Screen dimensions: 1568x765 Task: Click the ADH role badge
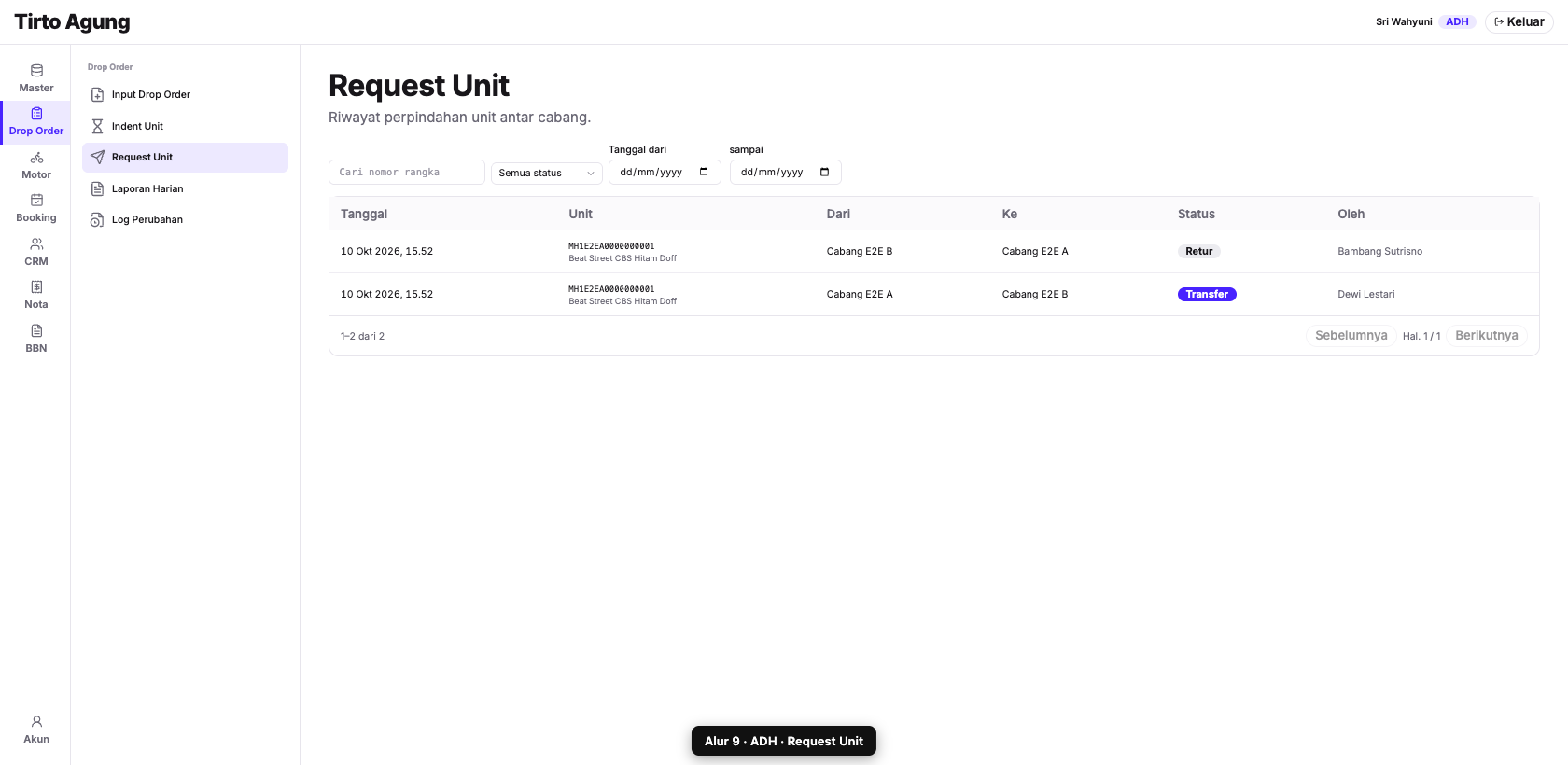[1457, 21]
